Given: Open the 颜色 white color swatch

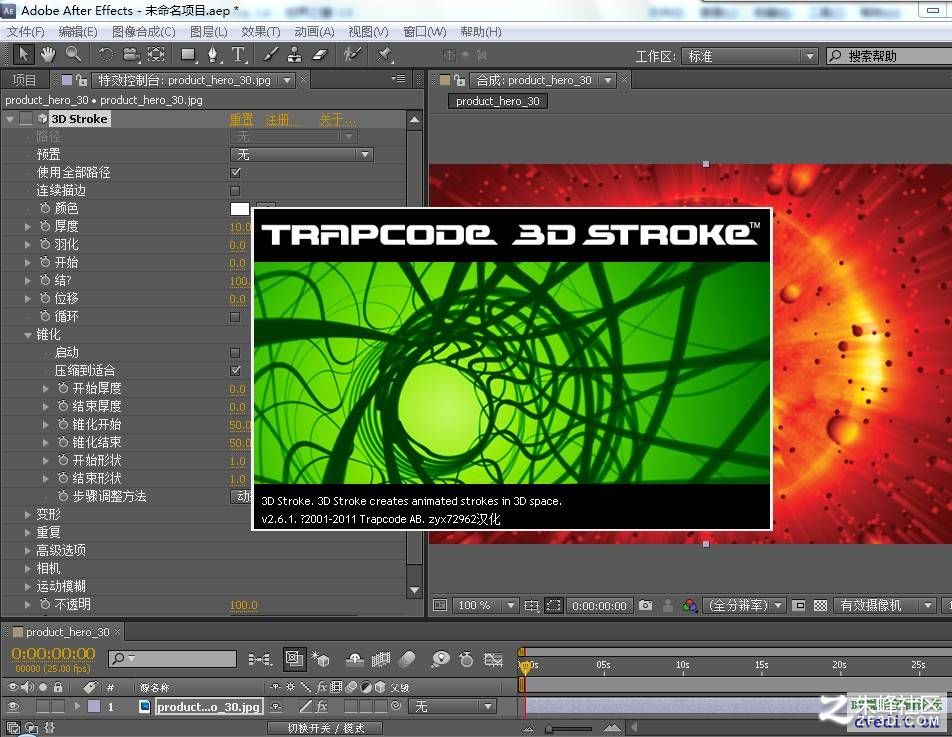Looking at the screenshot, I should pos(240,209).
